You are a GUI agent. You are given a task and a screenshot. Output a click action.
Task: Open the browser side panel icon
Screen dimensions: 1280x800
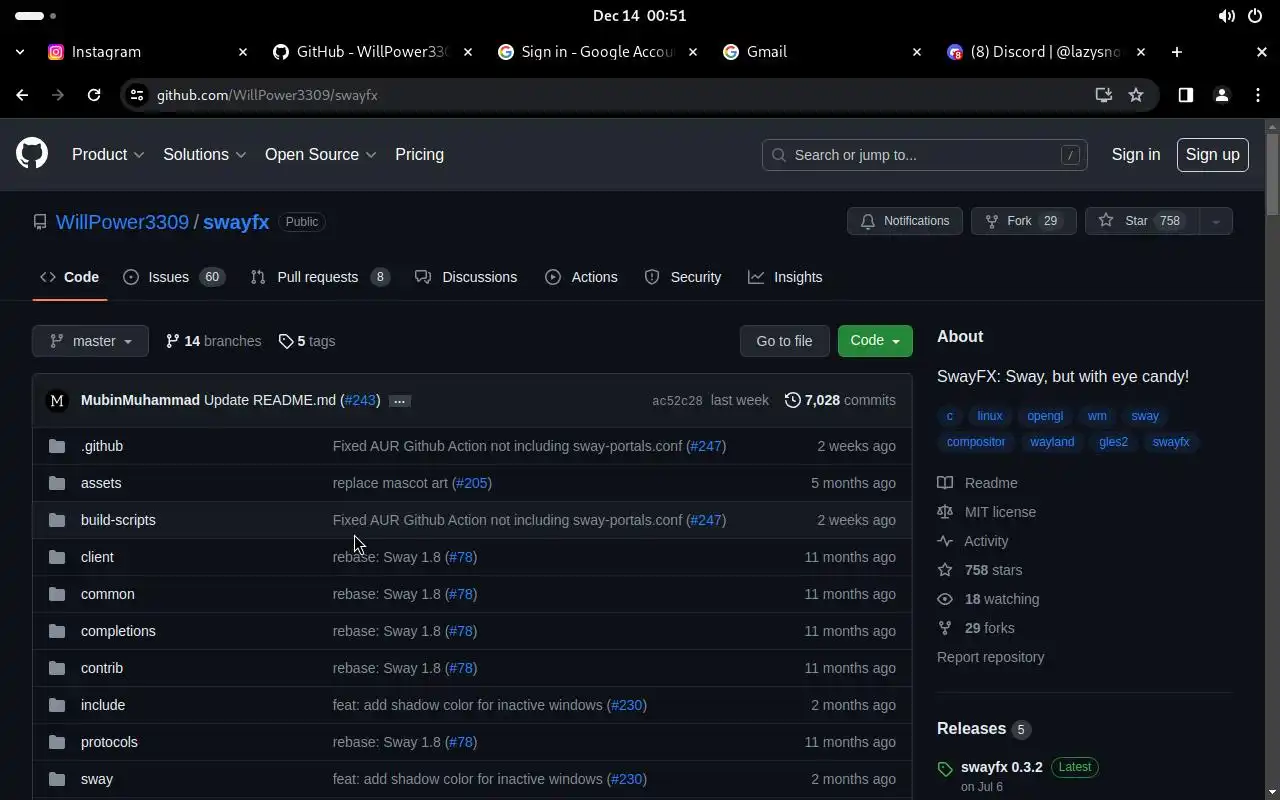tap(1186, 95)
